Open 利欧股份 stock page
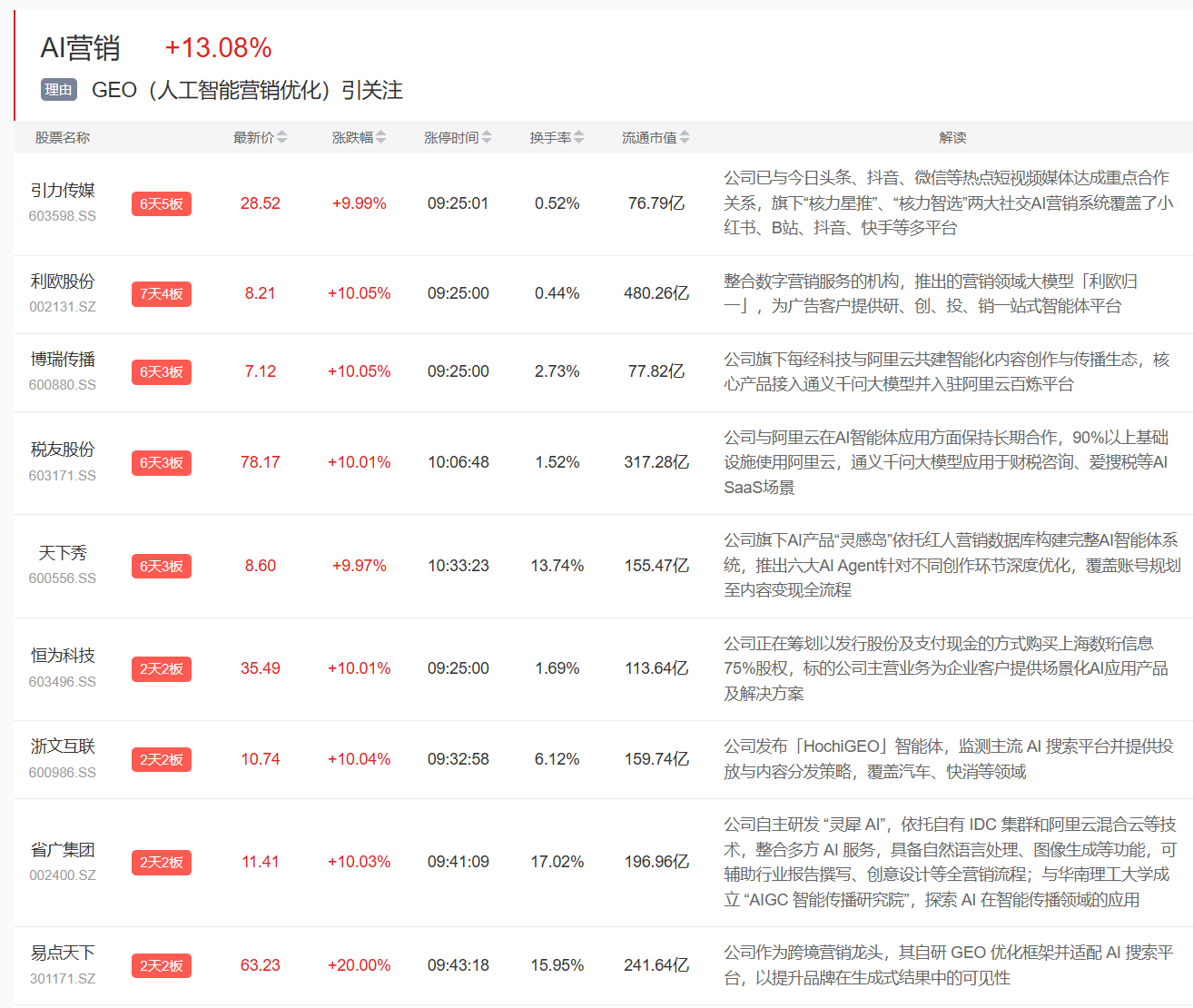Image resolution: width=1193 pixels, height=1008 pixels. point(63,282)
